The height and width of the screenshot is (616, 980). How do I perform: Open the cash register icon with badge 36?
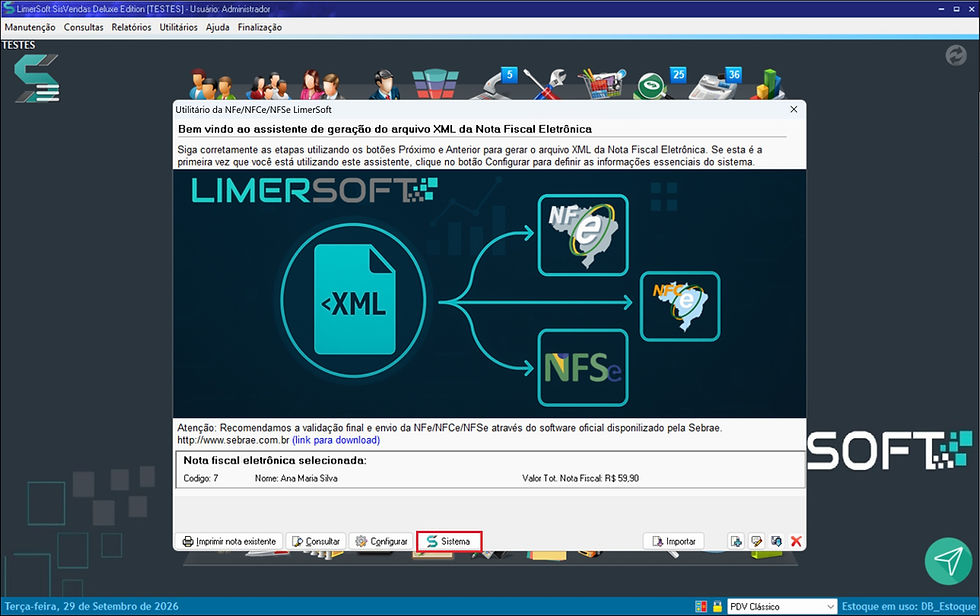click(714, 84)
